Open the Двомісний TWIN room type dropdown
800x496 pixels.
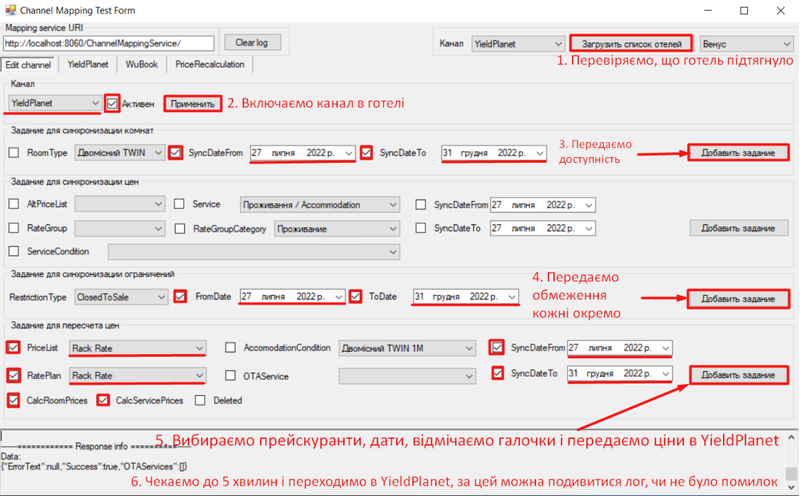coord(156,153)
